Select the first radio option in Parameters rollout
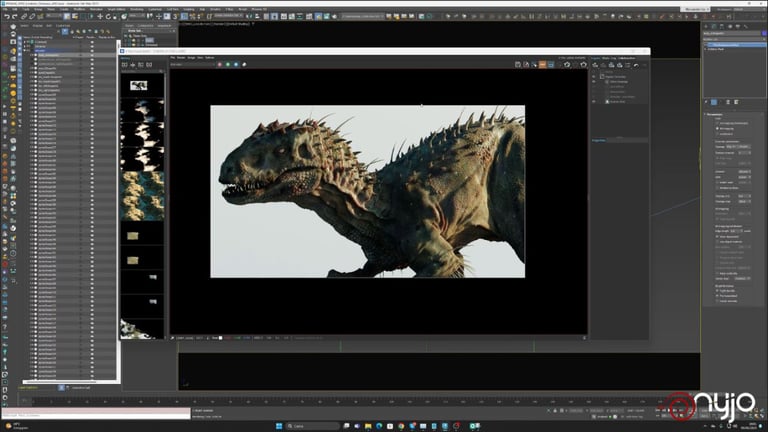The image size is (768, 432). point(718,123)
